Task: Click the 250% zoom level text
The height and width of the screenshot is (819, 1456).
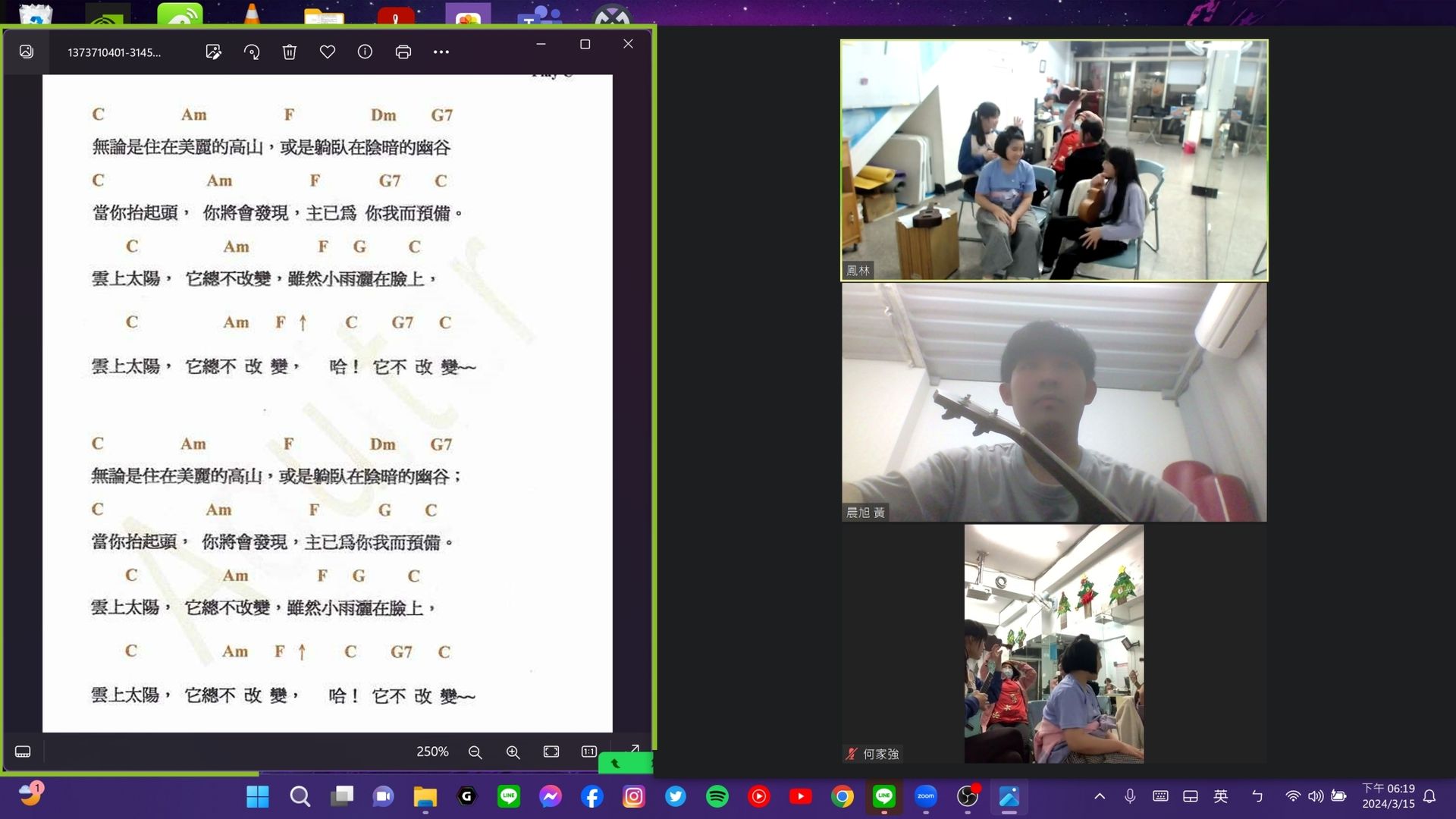Action: tap(432, 752)
